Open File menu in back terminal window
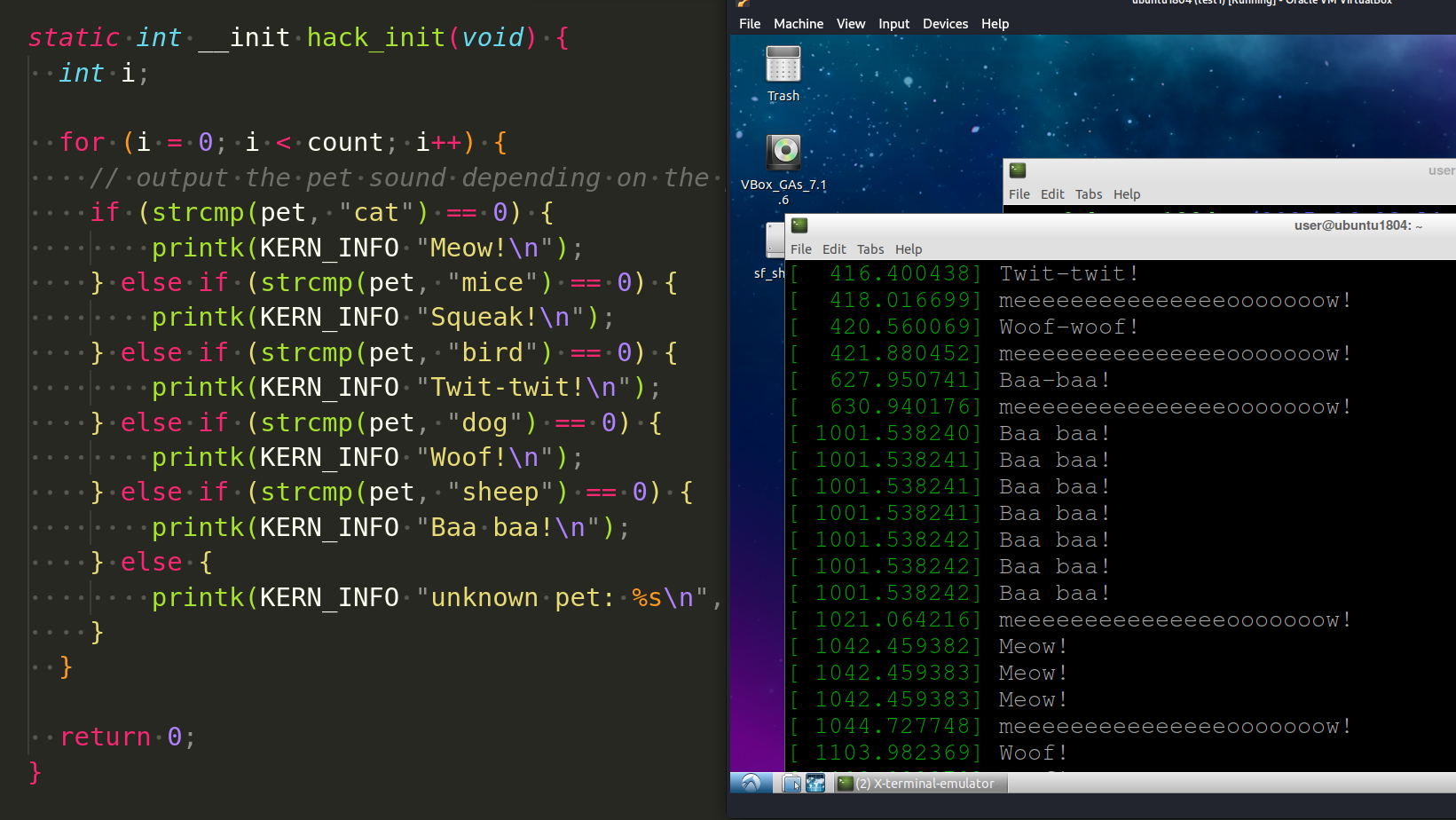The image size is (1456, 820). (1019, 194)
